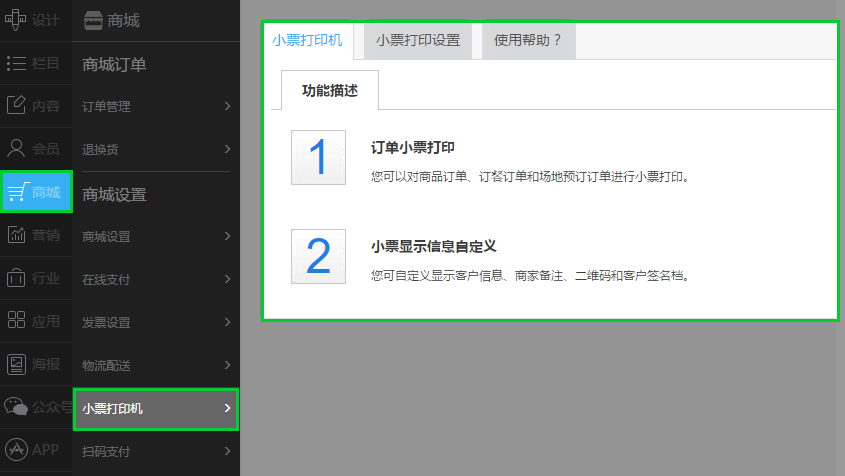This screenshot has height=476, width=845.
Task: Open the 设计 design sidebar icon
Action: tap(16, 19)
